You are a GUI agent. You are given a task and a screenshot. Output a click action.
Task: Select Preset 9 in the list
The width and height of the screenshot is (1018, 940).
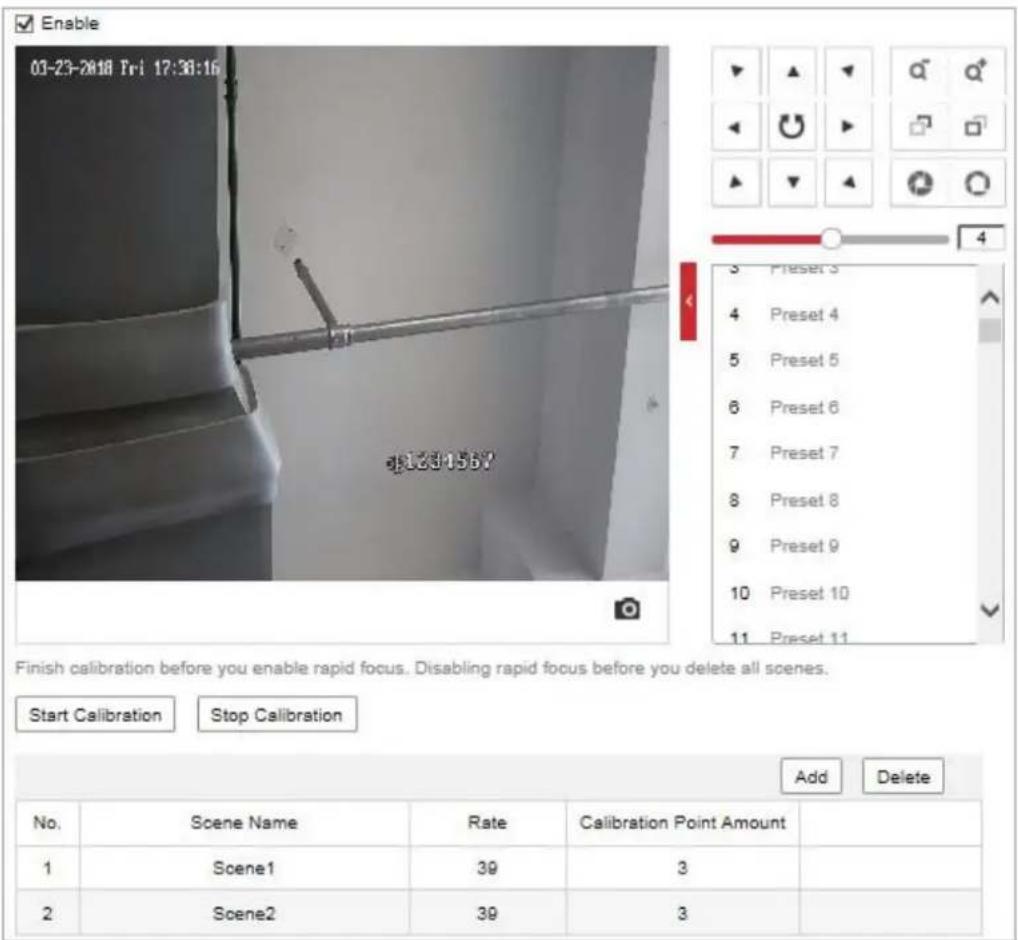(x=844, y=546)
